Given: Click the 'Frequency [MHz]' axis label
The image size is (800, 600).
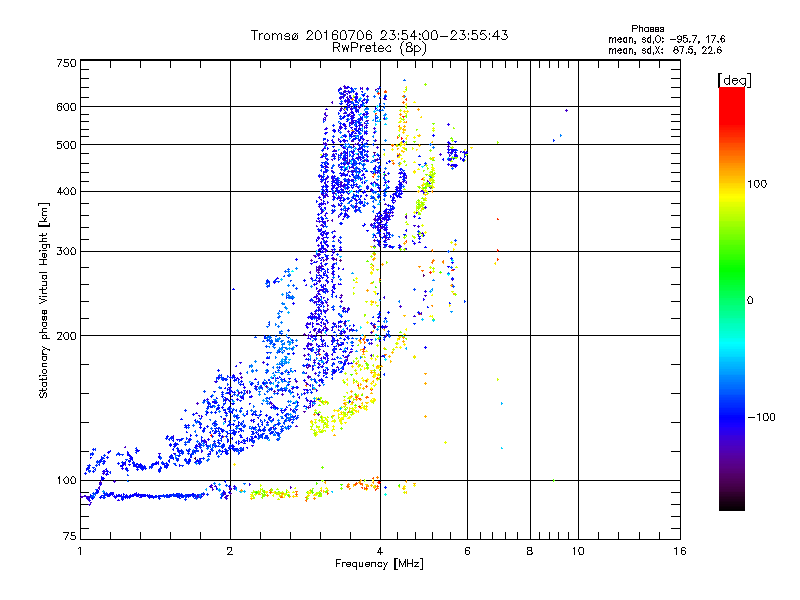Looking at the screenshot, I should tap(379, 564).
